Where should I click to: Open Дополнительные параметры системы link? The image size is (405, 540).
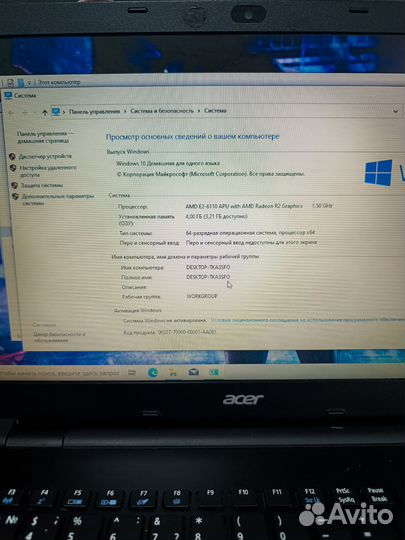point(58,199)
